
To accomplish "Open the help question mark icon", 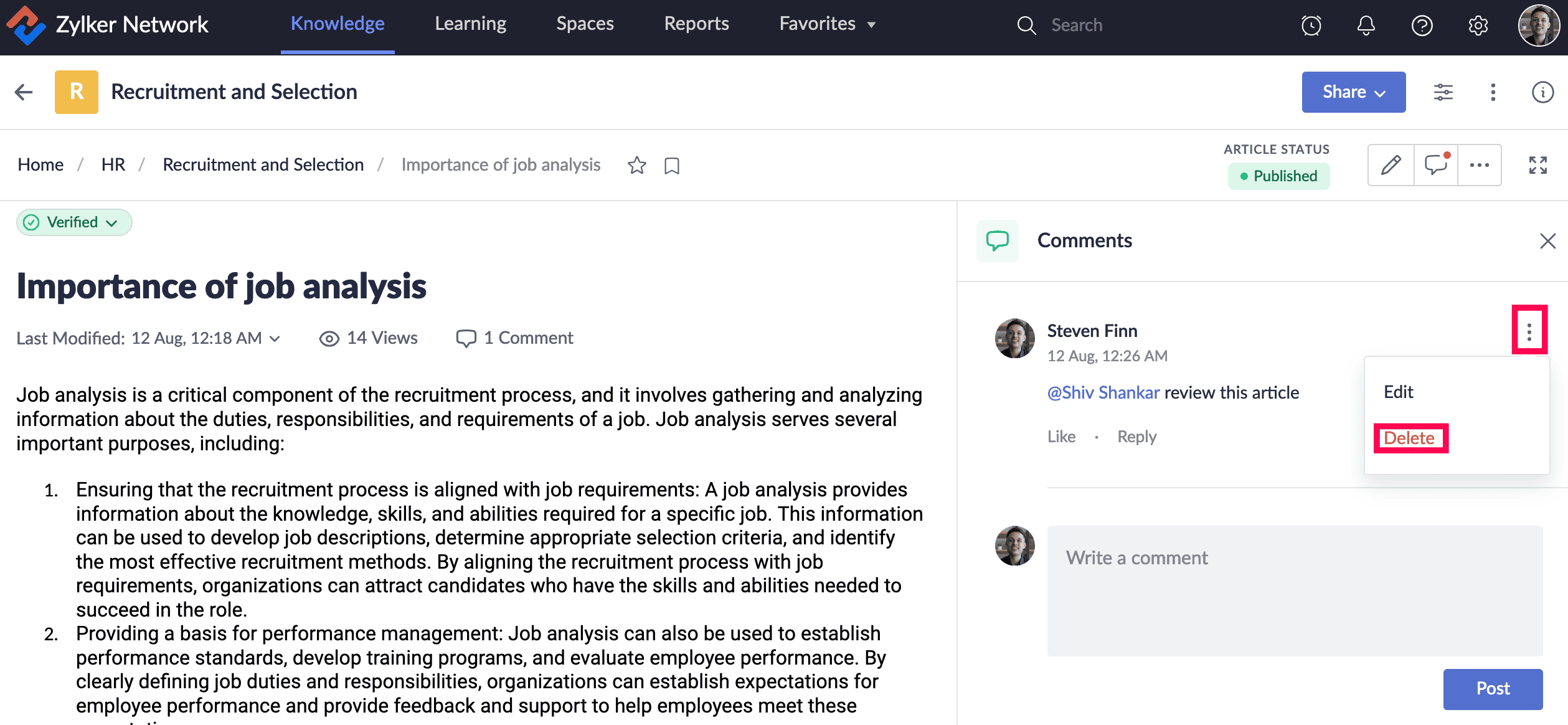I will click(x=1422, y=26).
